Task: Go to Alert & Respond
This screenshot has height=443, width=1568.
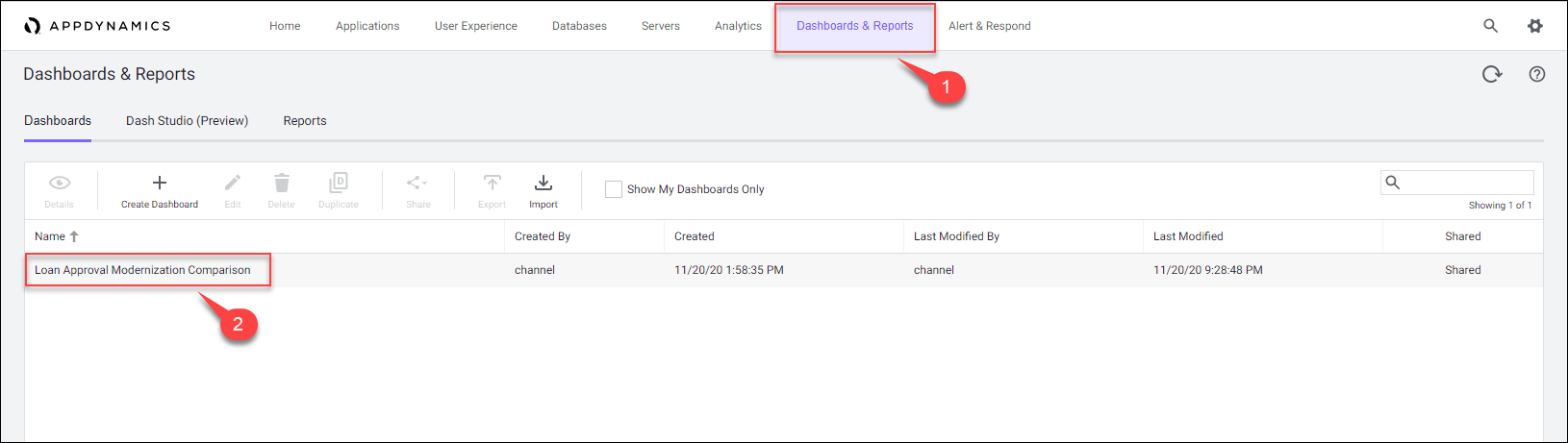Action: 989,26
